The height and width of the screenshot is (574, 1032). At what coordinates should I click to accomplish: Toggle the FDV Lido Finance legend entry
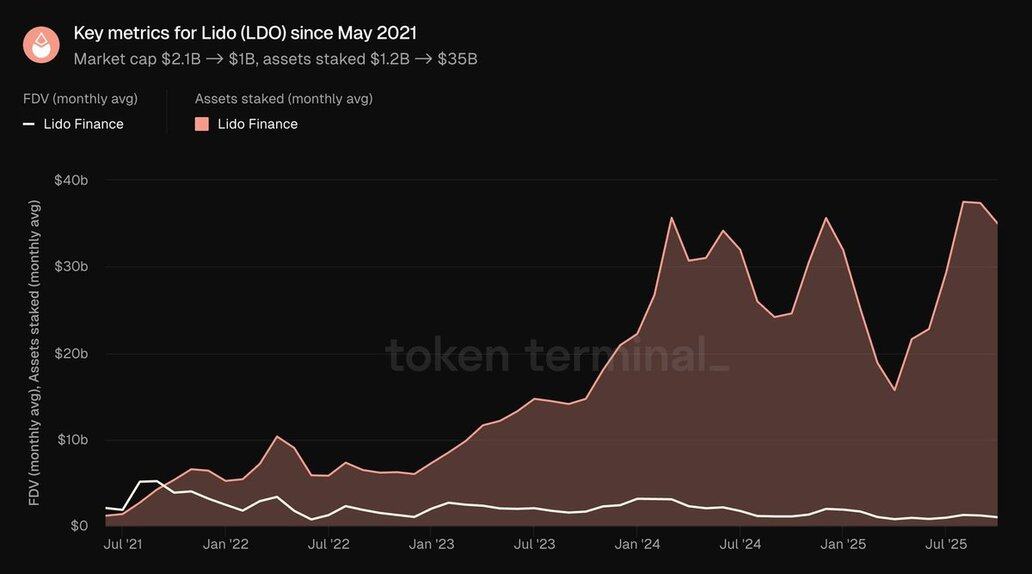tap(83, 124)
